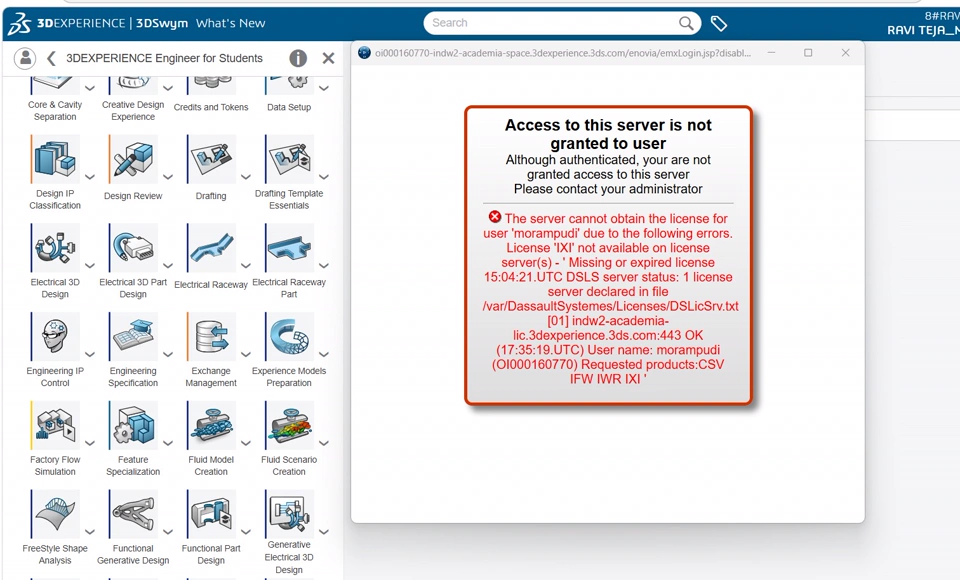This screenshot has width=960, height=580.
Task: Open Feature Specialization app
Action: coord(133,426)
